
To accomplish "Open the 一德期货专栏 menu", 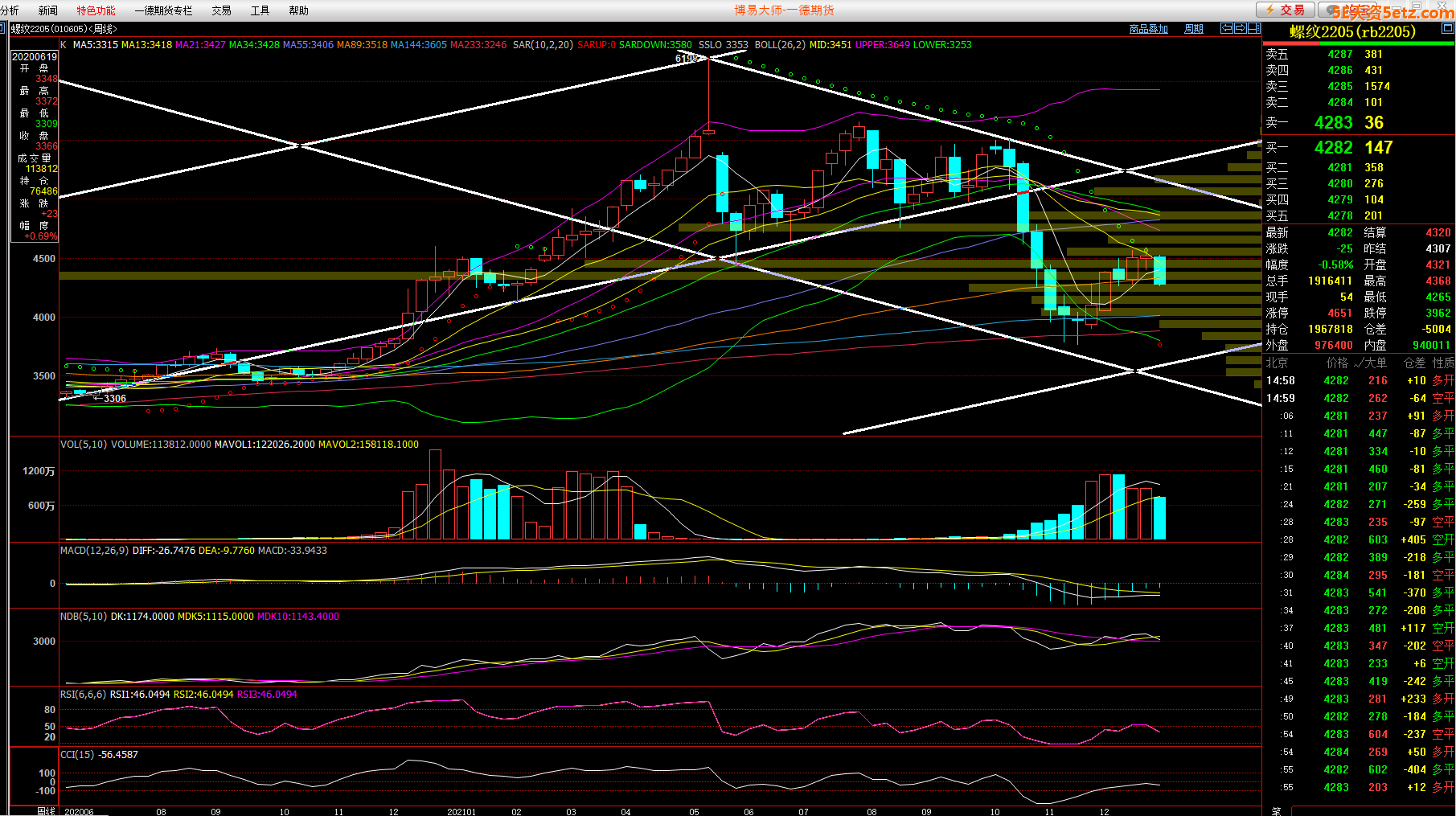I will [163, 10].
